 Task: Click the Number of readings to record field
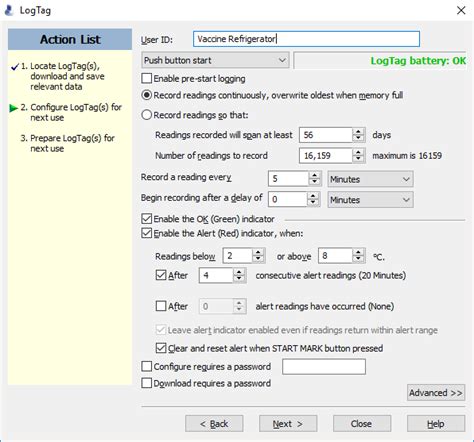326,156
